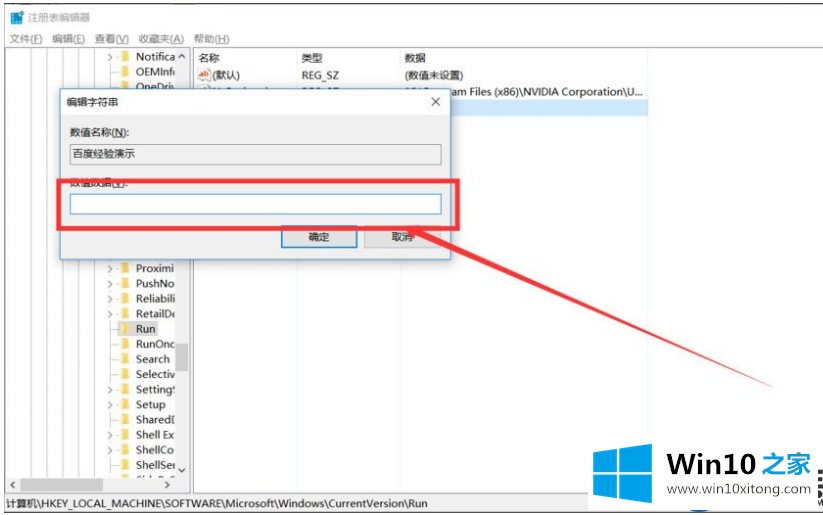Click the 名称 column header

[x=209, y=58]
